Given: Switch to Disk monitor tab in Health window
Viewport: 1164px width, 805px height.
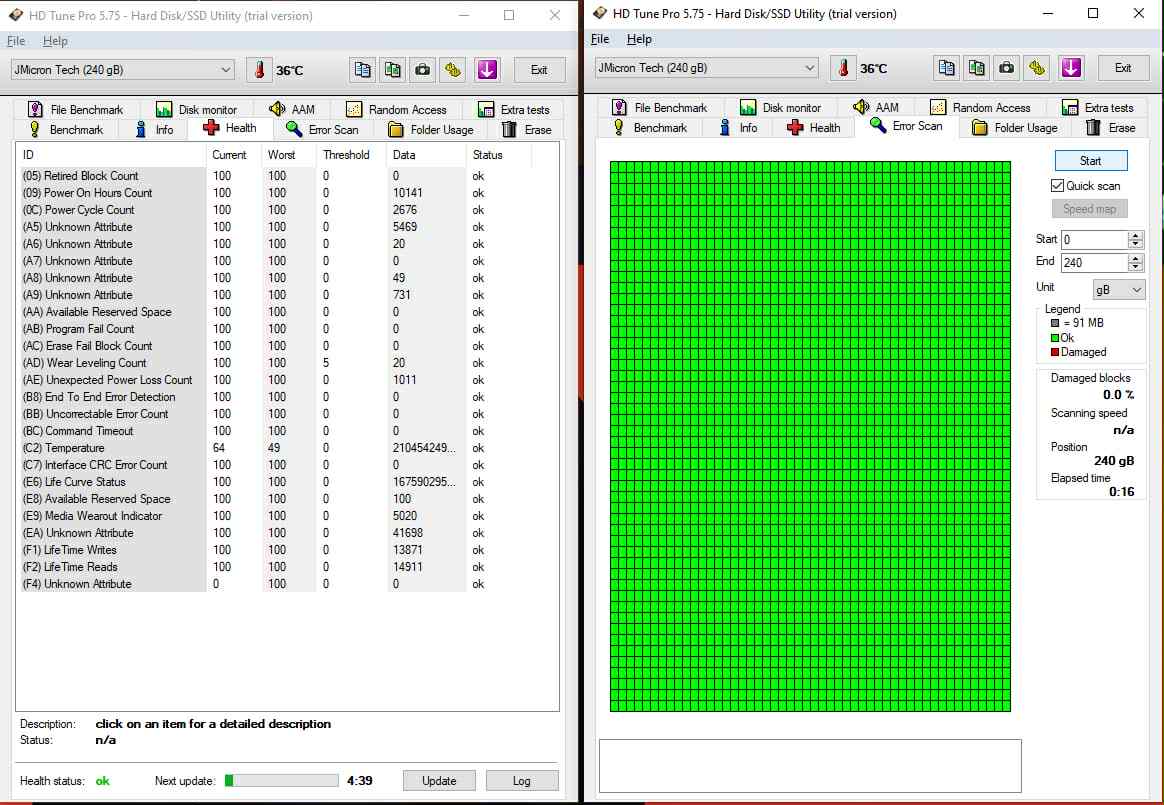Looking at the screenshot, I should pos(197,109).
